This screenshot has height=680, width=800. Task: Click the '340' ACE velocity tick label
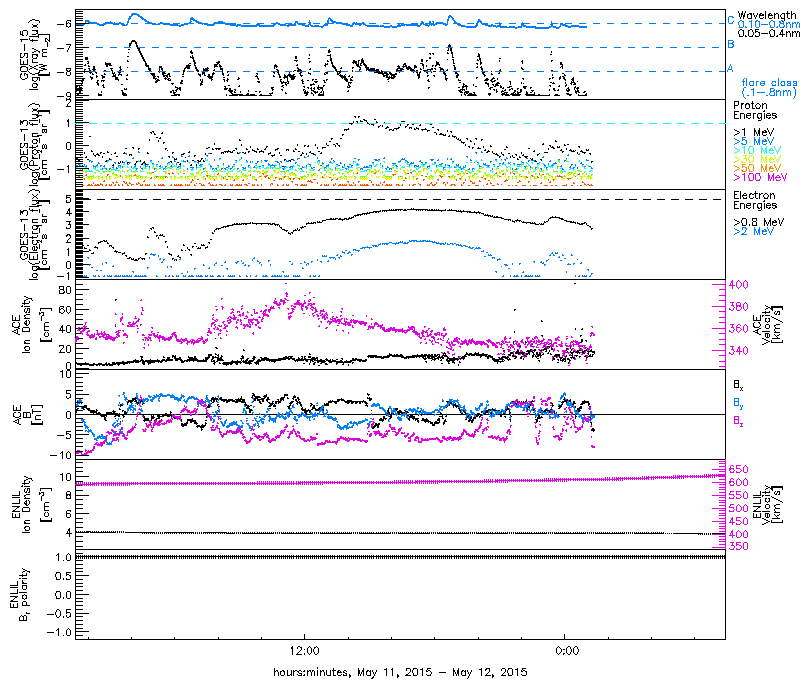pyautogui.click(x=738, y=350)
